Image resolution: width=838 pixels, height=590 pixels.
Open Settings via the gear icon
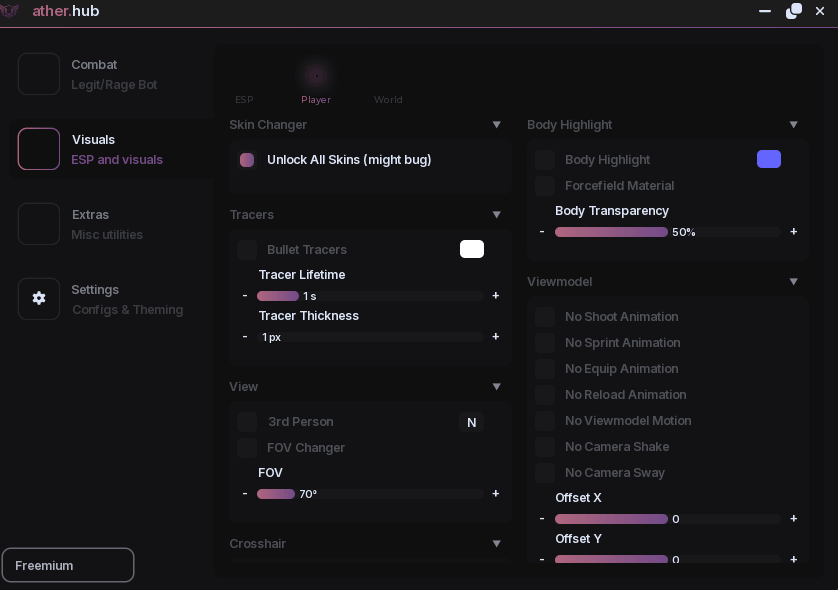(38, 299)
